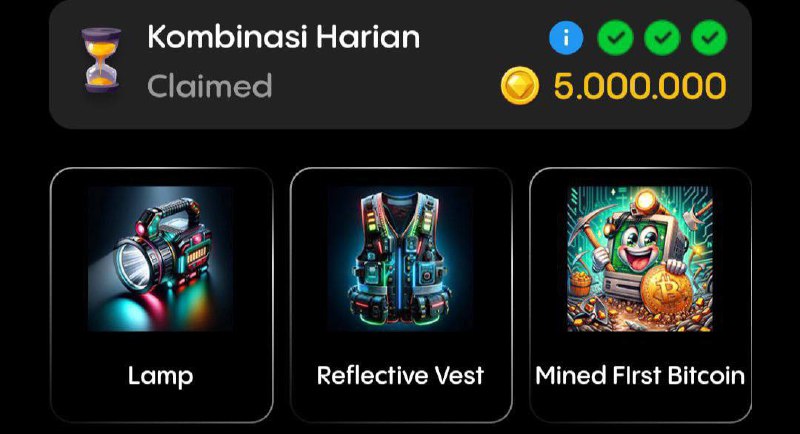Open the Reflective Vest image
800x434 pixels.
click(401, 259)
